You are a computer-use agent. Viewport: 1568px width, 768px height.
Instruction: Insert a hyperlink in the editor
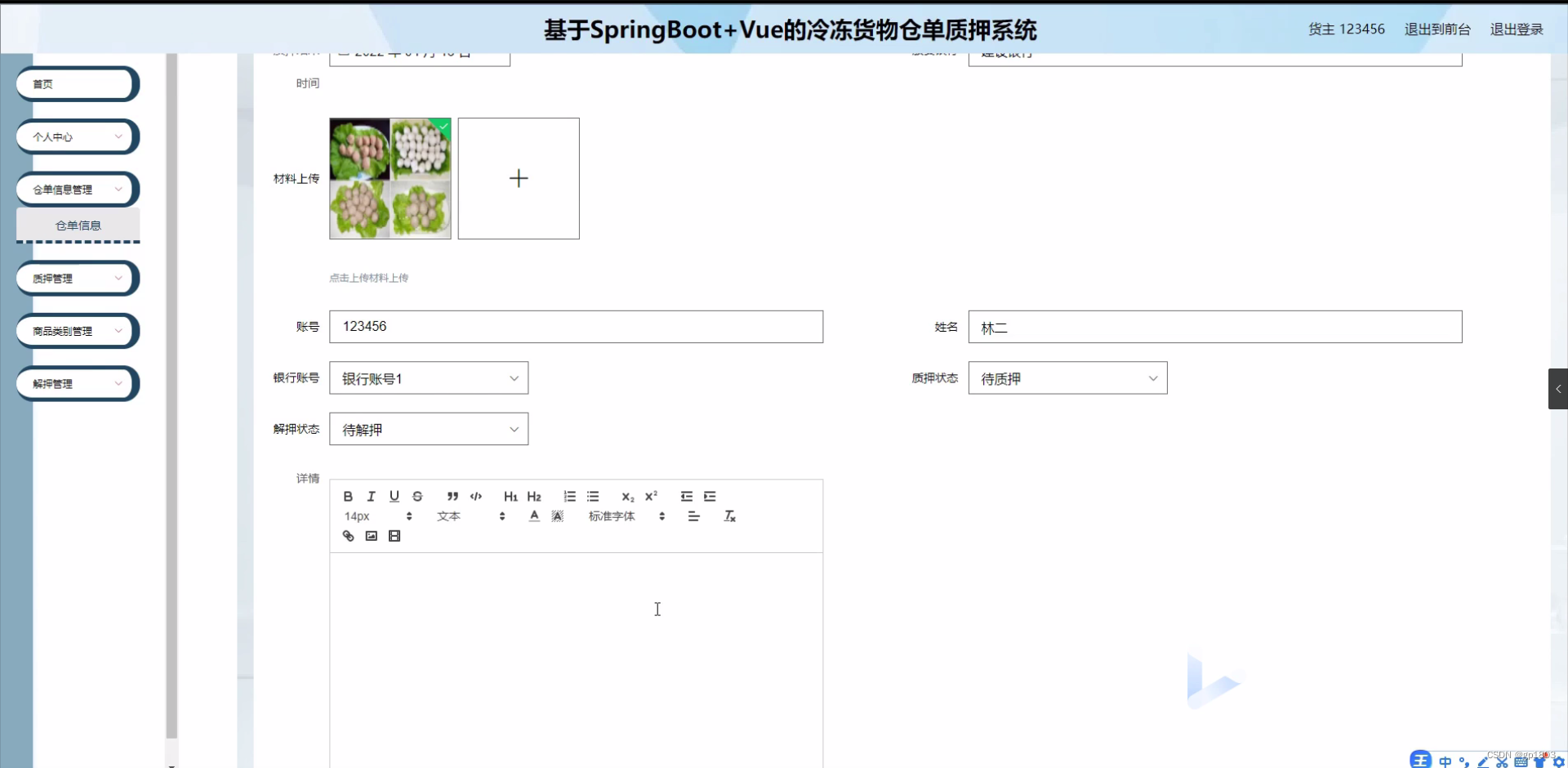click(349, 535)
